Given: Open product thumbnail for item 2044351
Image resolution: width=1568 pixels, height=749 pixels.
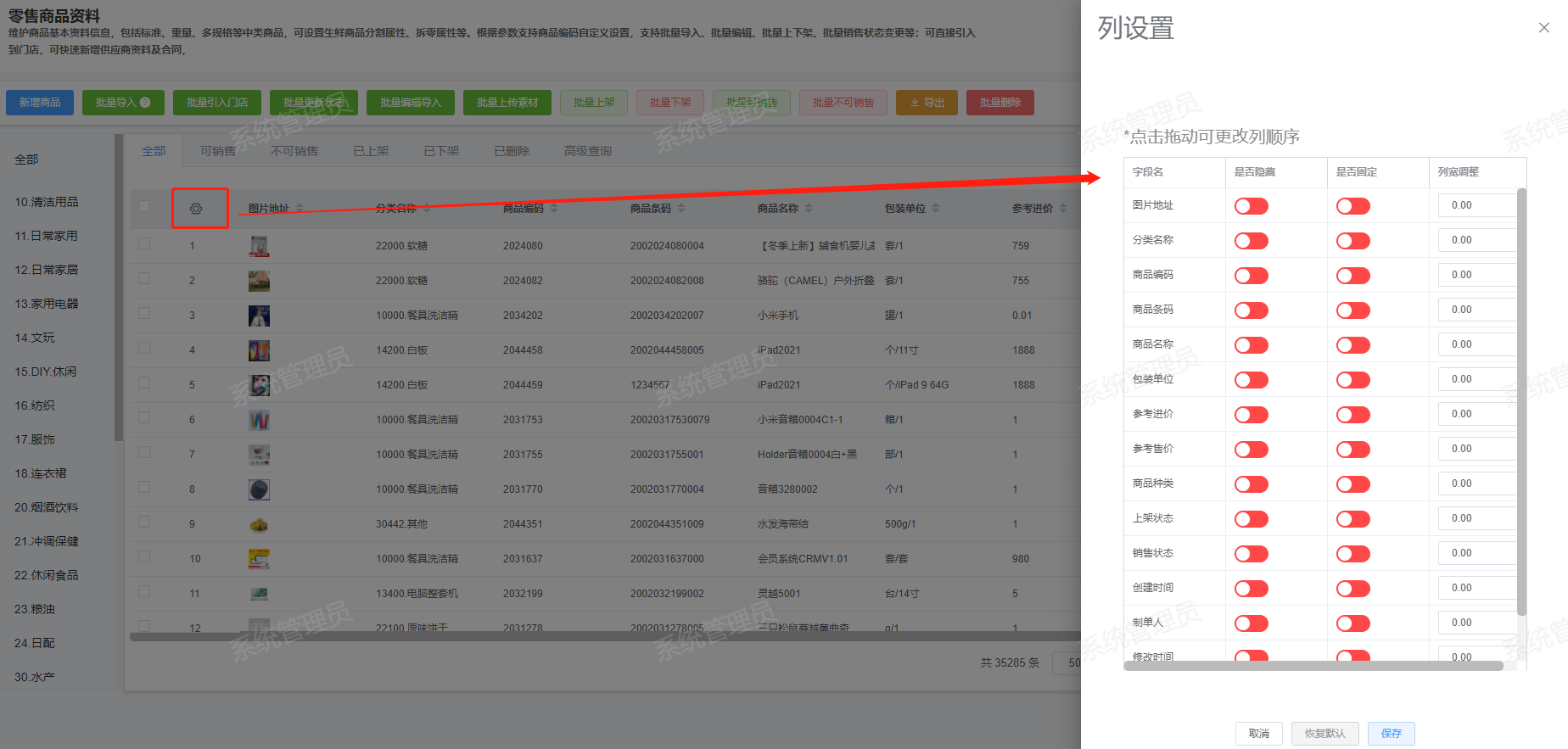Looking at the screenshot, I should click(x=260, y=524).
